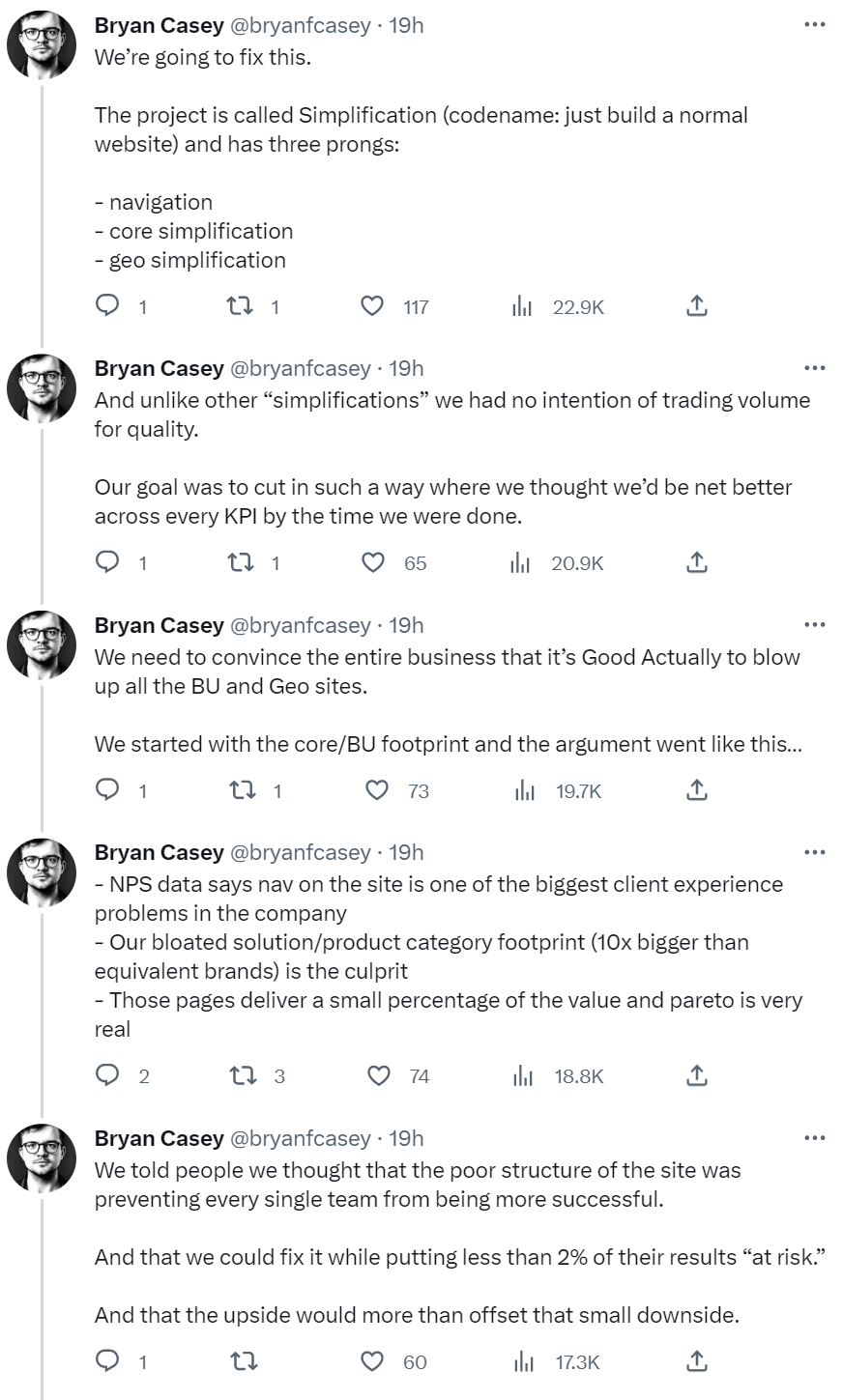The image size is (843, 1400).
Task: Reply to the NPS data tweet
Action: tap(108, 1076)
